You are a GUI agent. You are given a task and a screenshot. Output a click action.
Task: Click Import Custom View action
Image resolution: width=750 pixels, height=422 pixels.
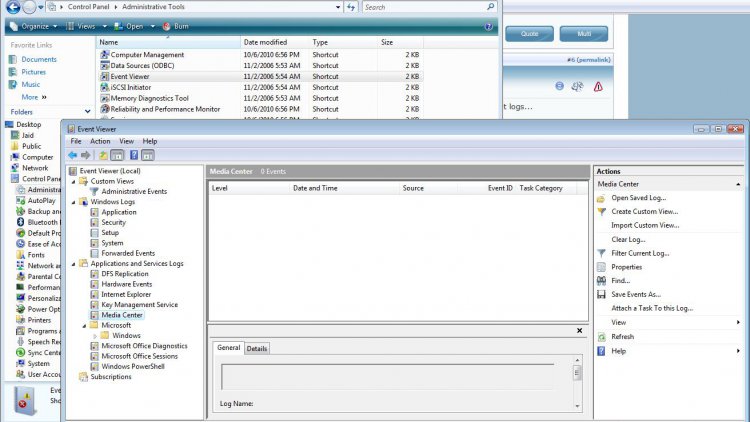(645, 225)
